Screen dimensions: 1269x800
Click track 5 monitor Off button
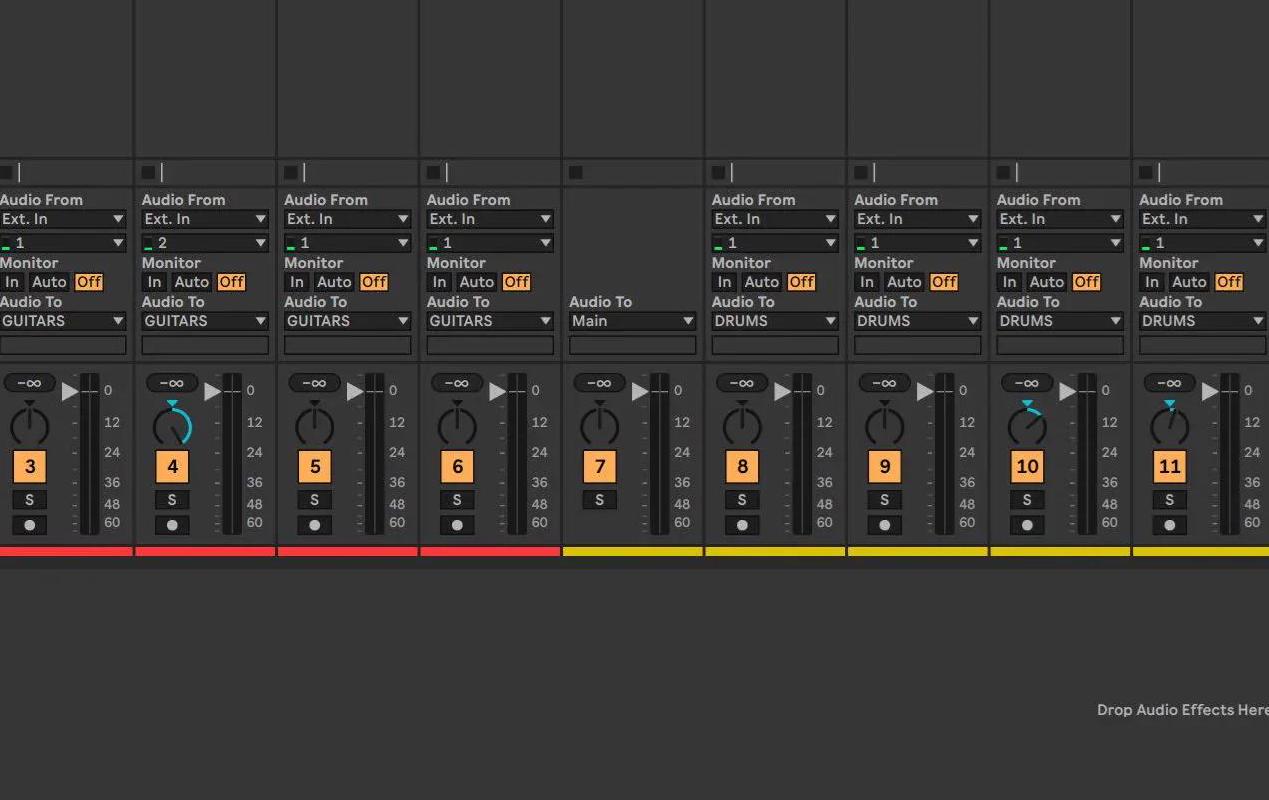[374, 282]
